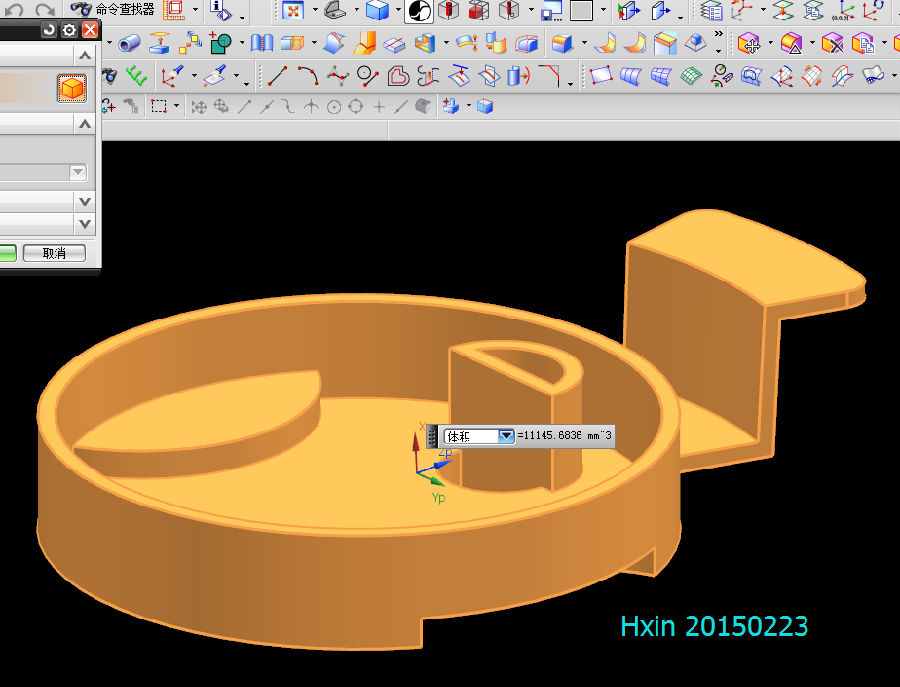The width and height of the screenshot is (900, 687).
Task: Open the 体积 measurement type dropdown
Action: point(506,436)
